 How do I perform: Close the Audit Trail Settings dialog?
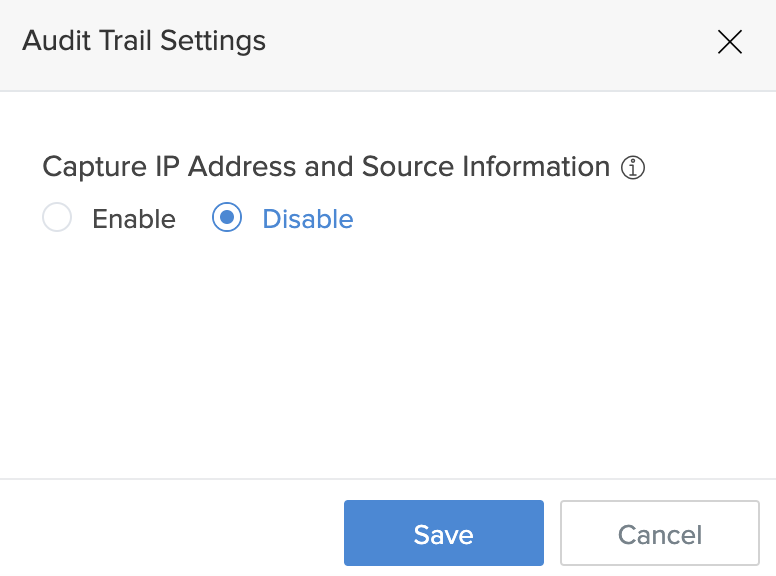pyautogui.click(x=730, y=42)
